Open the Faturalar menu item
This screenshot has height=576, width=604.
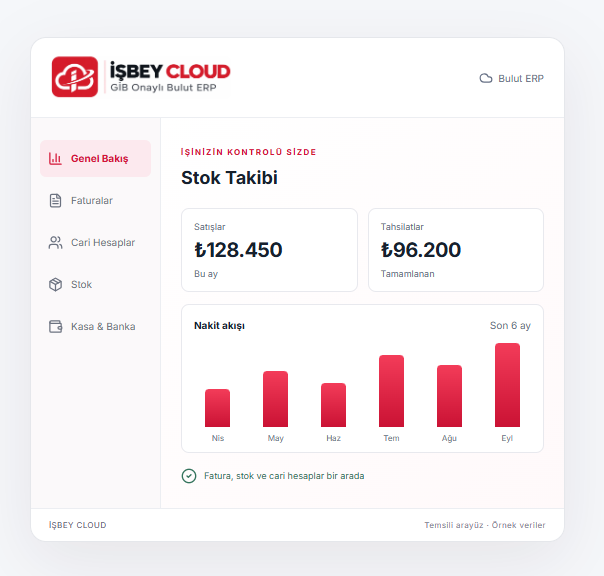(x=96, y=200)
